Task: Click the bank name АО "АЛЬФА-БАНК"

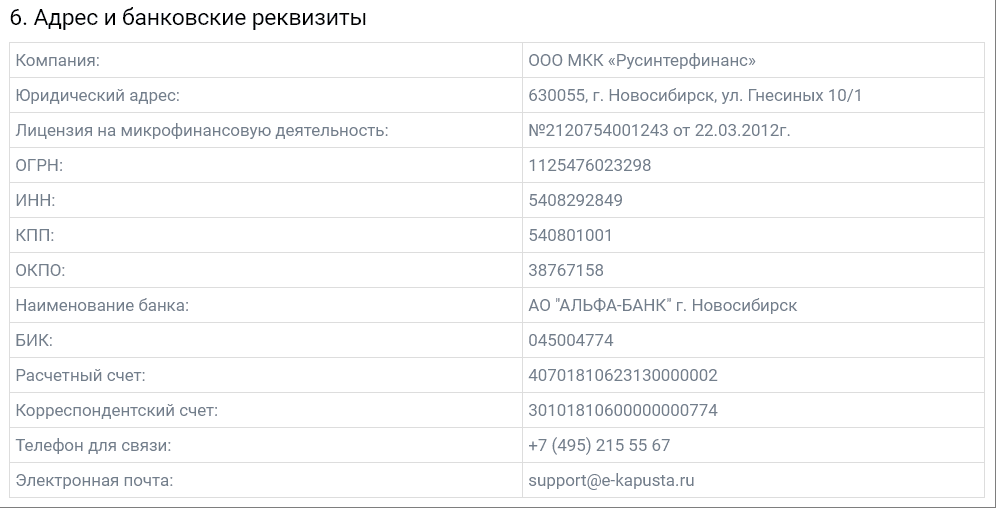Action: 662,306
